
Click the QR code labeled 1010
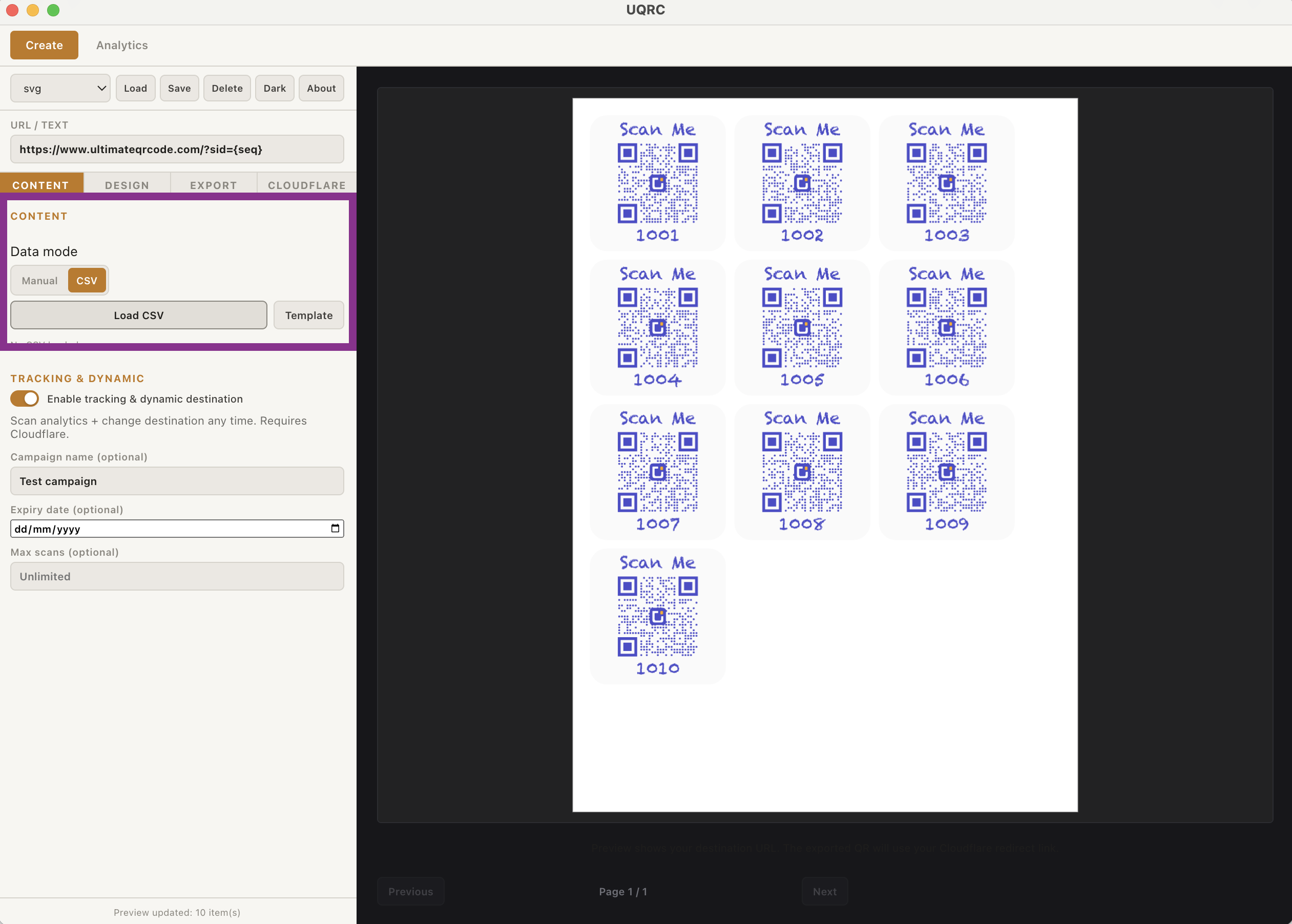[658, 617]
